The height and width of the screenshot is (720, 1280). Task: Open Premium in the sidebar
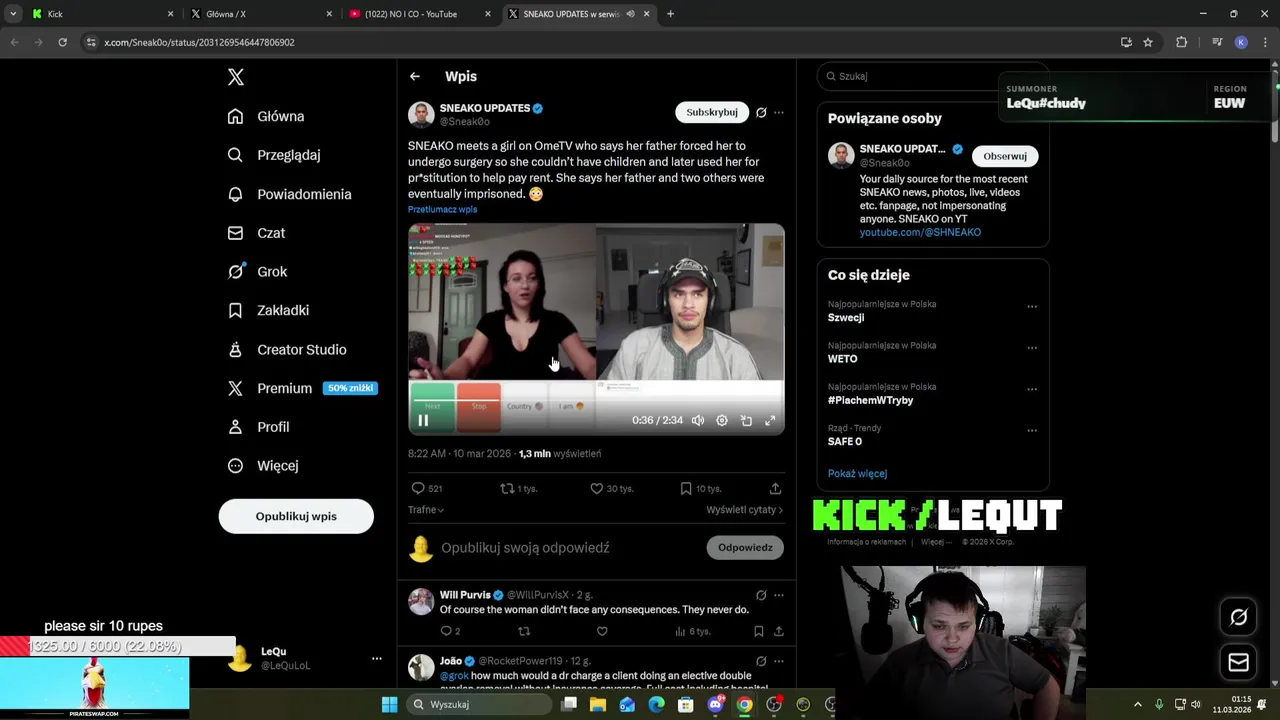302,388
